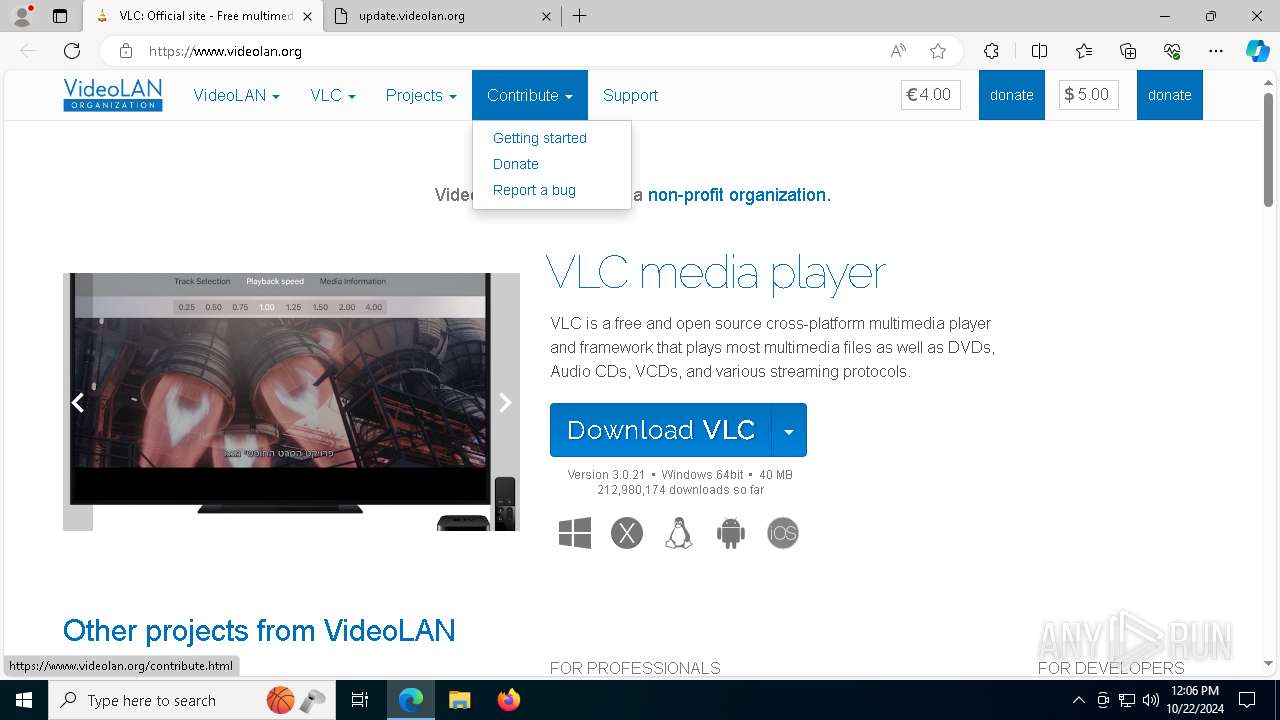The width and height of the screenshot is (1280, 720).
Task: Select Donate in the Contribute menu
Action: [516, 164]
